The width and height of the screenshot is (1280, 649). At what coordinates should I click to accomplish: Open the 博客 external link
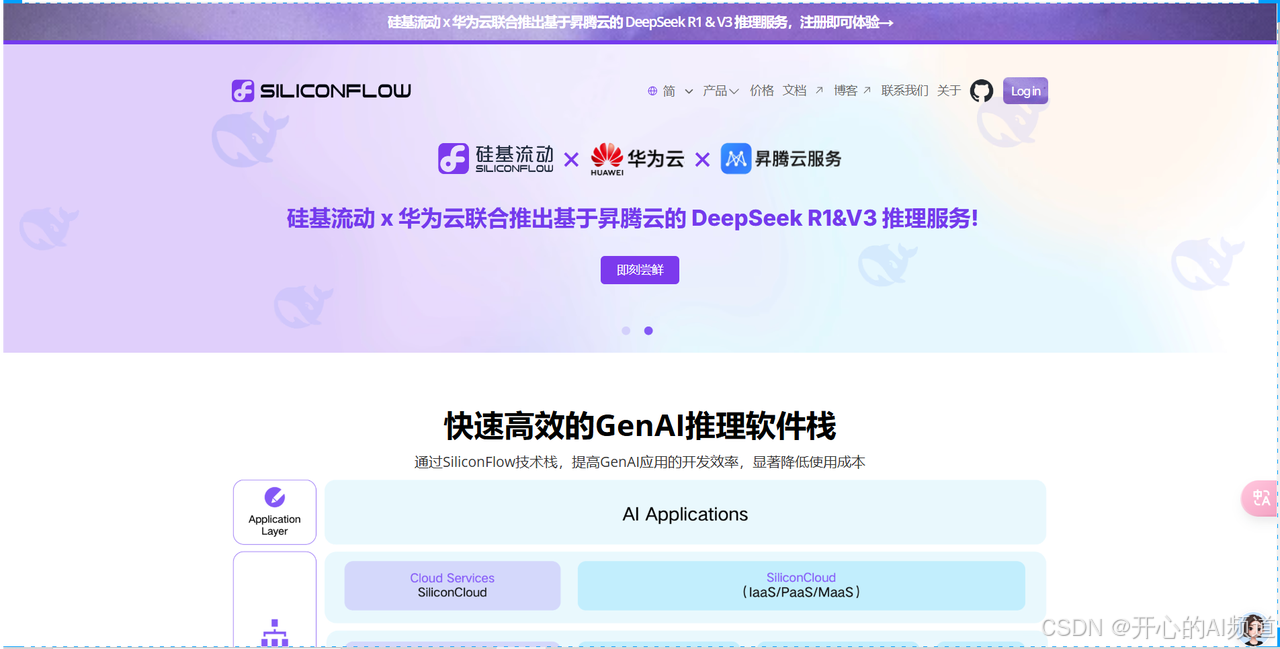pyautogui.click(x=852, y=91)
